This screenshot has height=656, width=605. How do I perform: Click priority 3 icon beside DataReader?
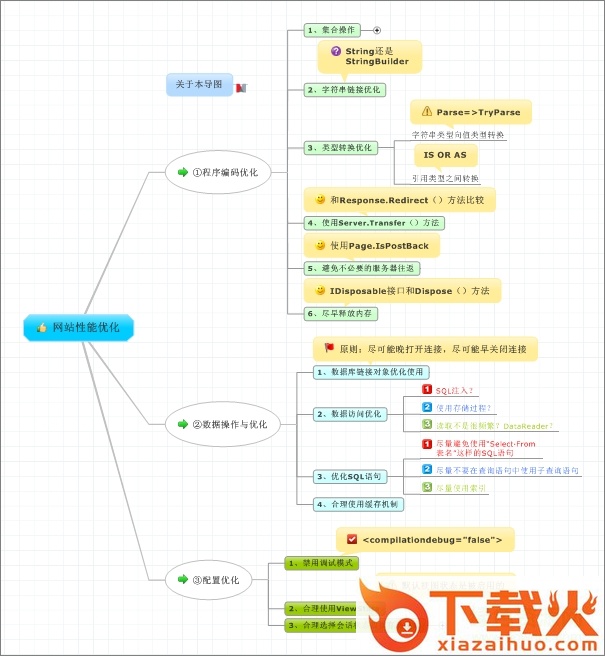[x=427, y=424]
